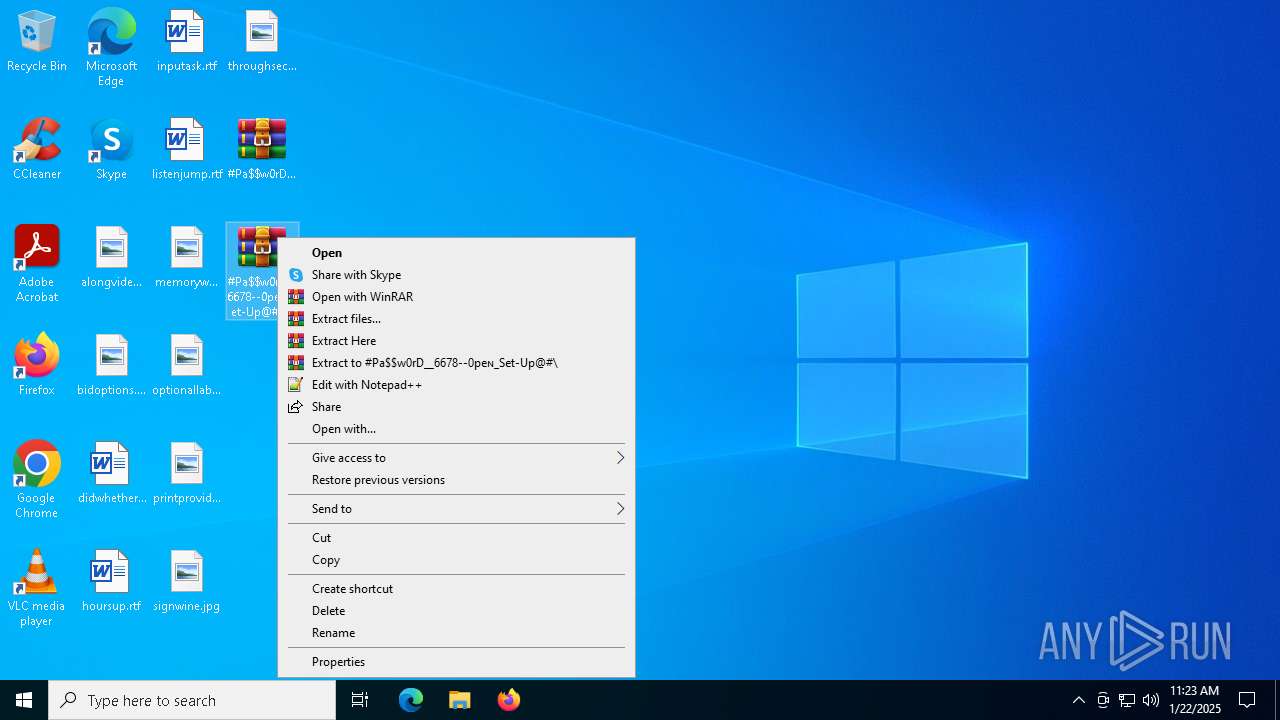Open Task View from the taskbar
The image size is (1280, 720).
[x=360, y=700]
